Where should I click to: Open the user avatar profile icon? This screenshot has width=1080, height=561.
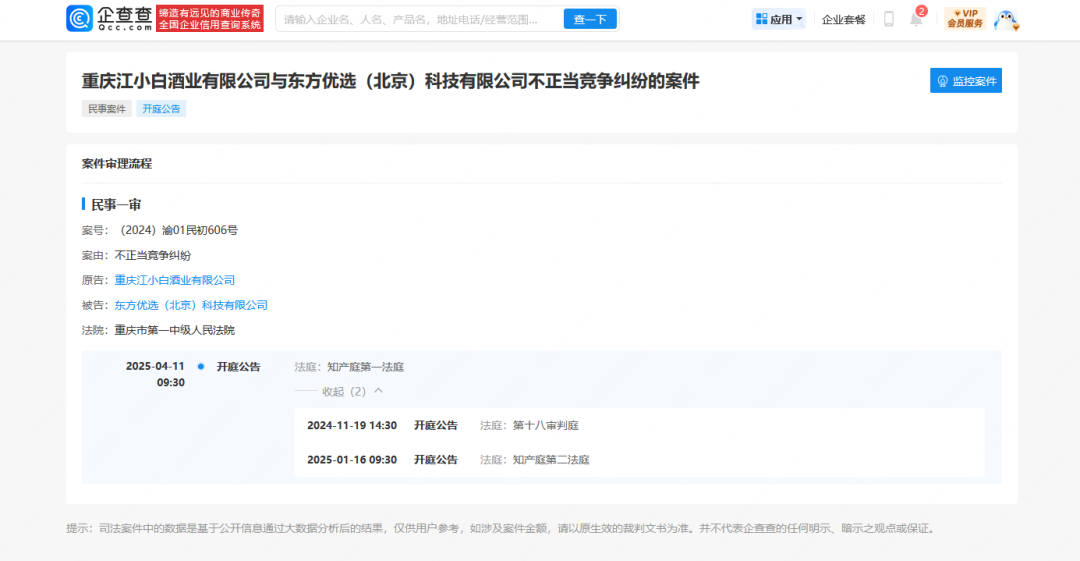coord(1006,20)
